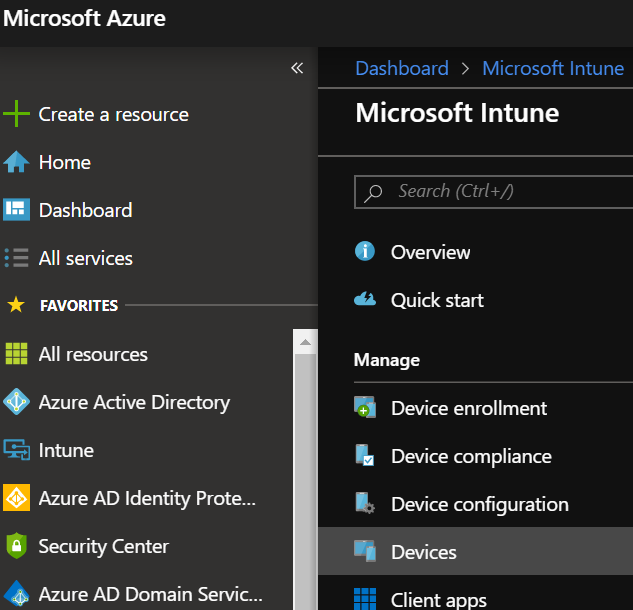
Task: Click the Intune monitor icon in favorites
Action: (17, 450)
